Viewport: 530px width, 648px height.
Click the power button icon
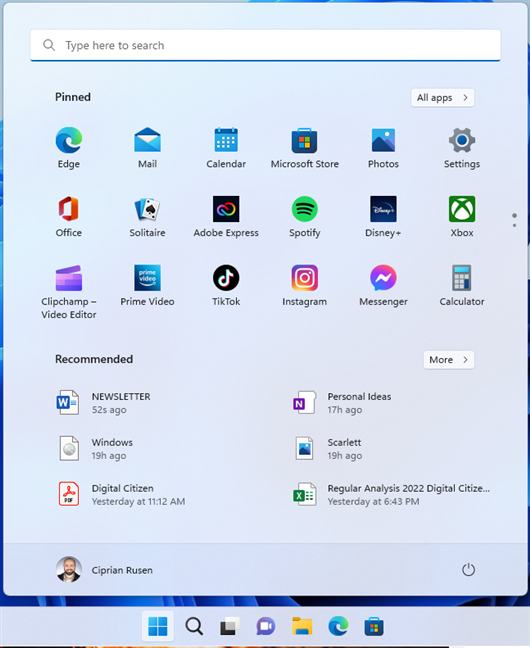pyautogui.click(x=468, y=570)
